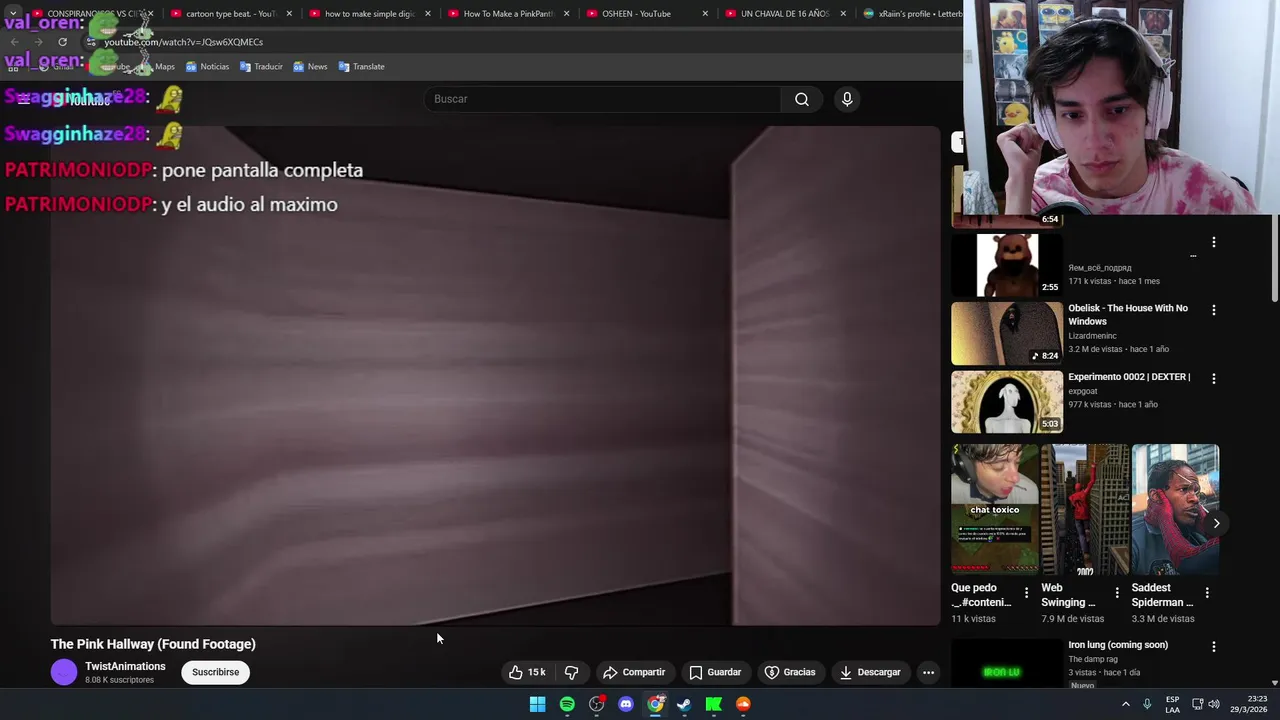This screenshot has width=1280, height=720.
Task: Open Iron lung video thumbnail
Action: (1006, 664)
